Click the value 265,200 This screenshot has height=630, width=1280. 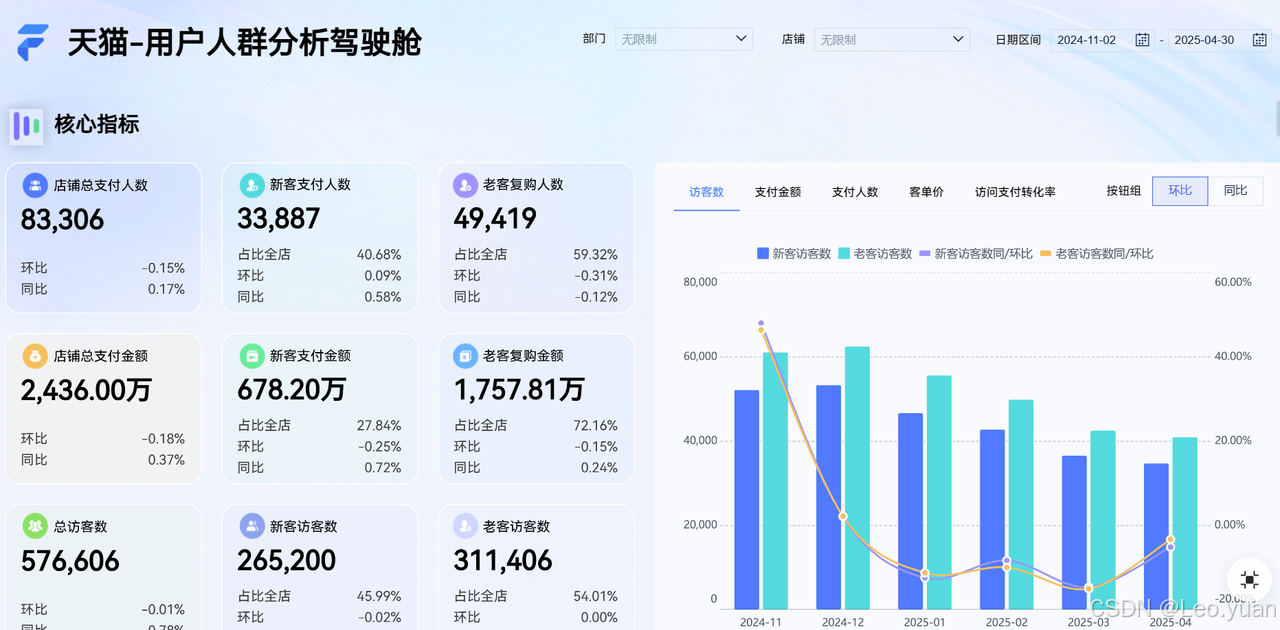point(287,561)
